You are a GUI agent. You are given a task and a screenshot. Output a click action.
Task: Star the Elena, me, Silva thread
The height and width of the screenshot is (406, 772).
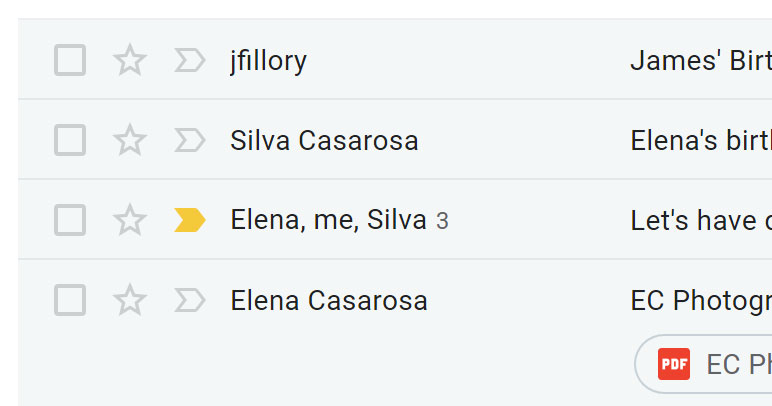click(129, 220)
